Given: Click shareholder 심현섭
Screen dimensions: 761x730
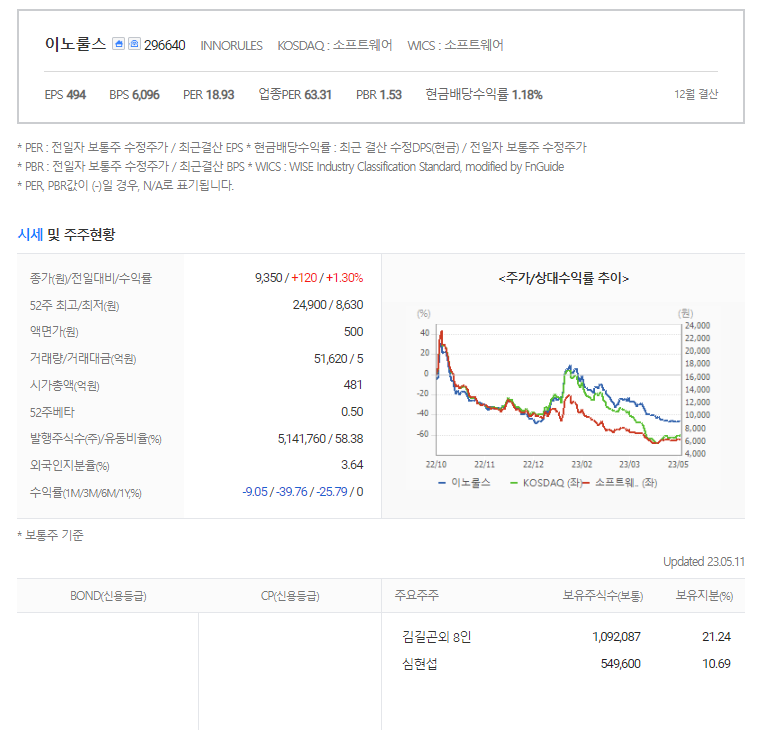Looking at the screenshot, I should click(419, 664).
